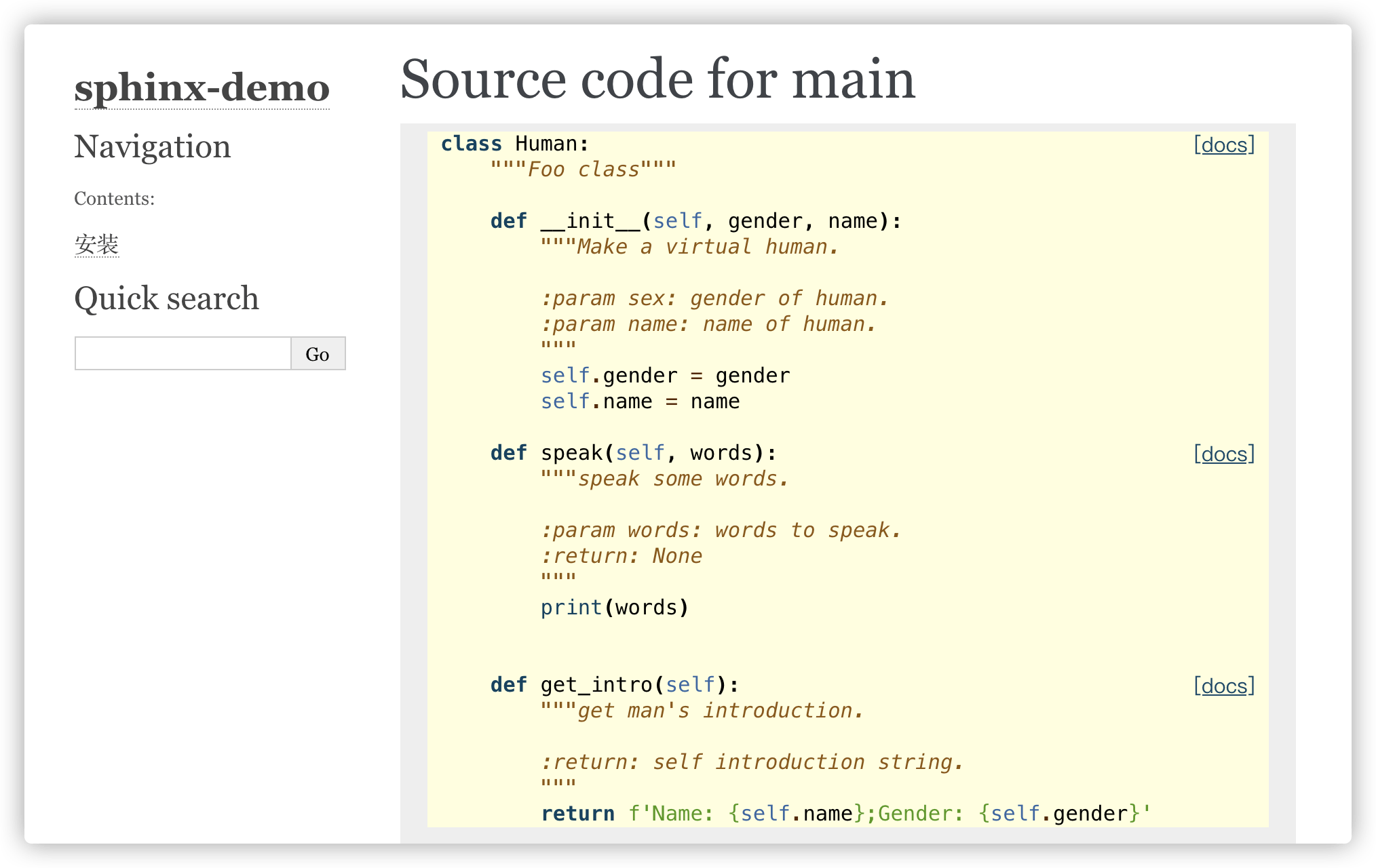Click the Navigation sidebar heading

click(152, 146)
